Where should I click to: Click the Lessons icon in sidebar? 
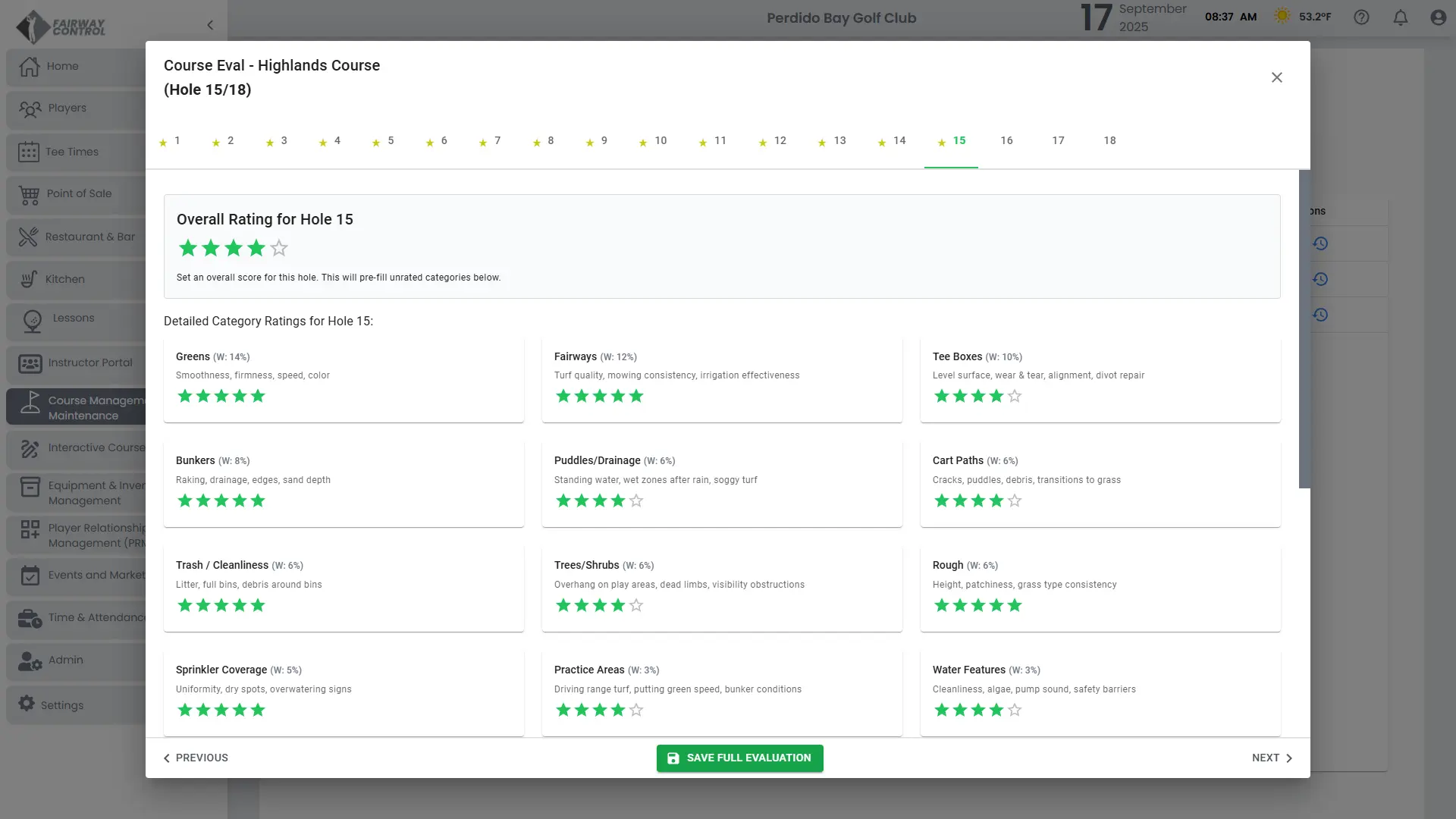click(x=33, y=321)
